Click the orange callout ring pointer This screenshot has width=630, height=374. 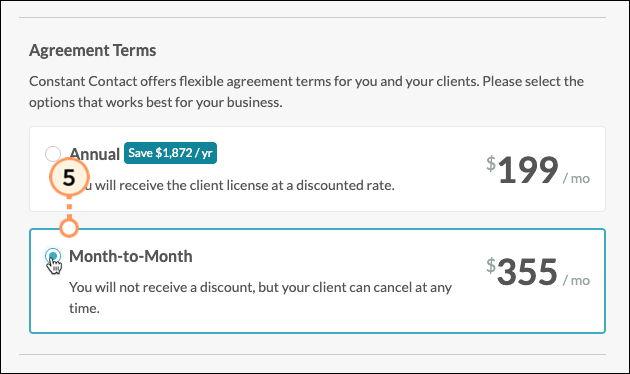pos(69,228)
